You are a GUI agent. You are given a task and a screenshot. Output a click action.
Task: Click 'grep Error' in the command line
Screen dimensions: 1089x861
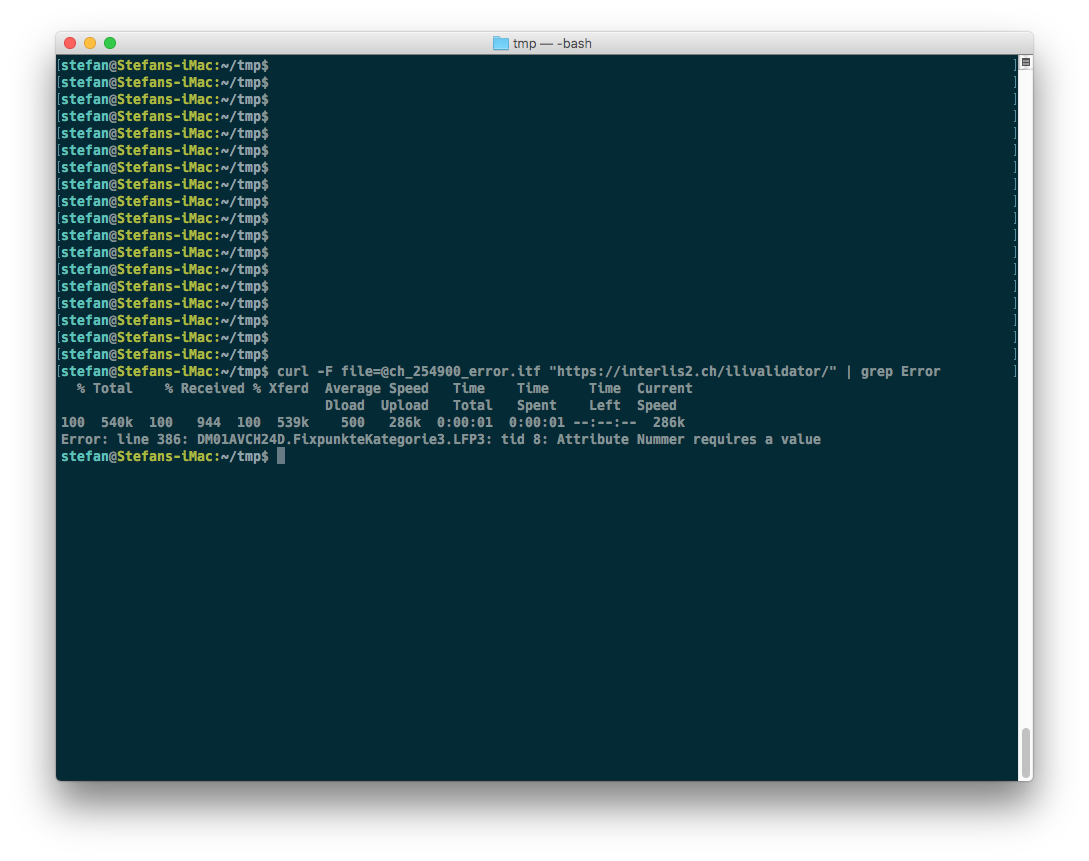pos(900,371)
